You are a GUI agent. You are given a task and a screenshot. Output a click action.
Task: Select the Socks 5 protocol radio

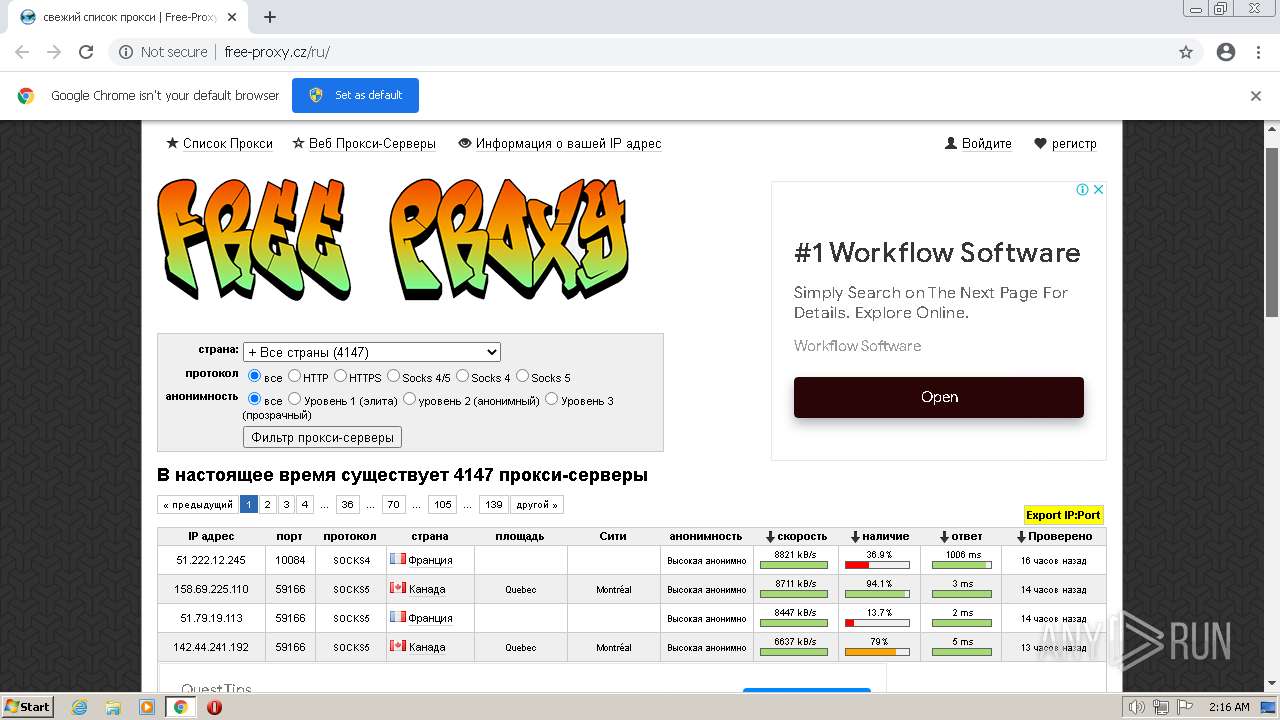[x=522, y=377]
